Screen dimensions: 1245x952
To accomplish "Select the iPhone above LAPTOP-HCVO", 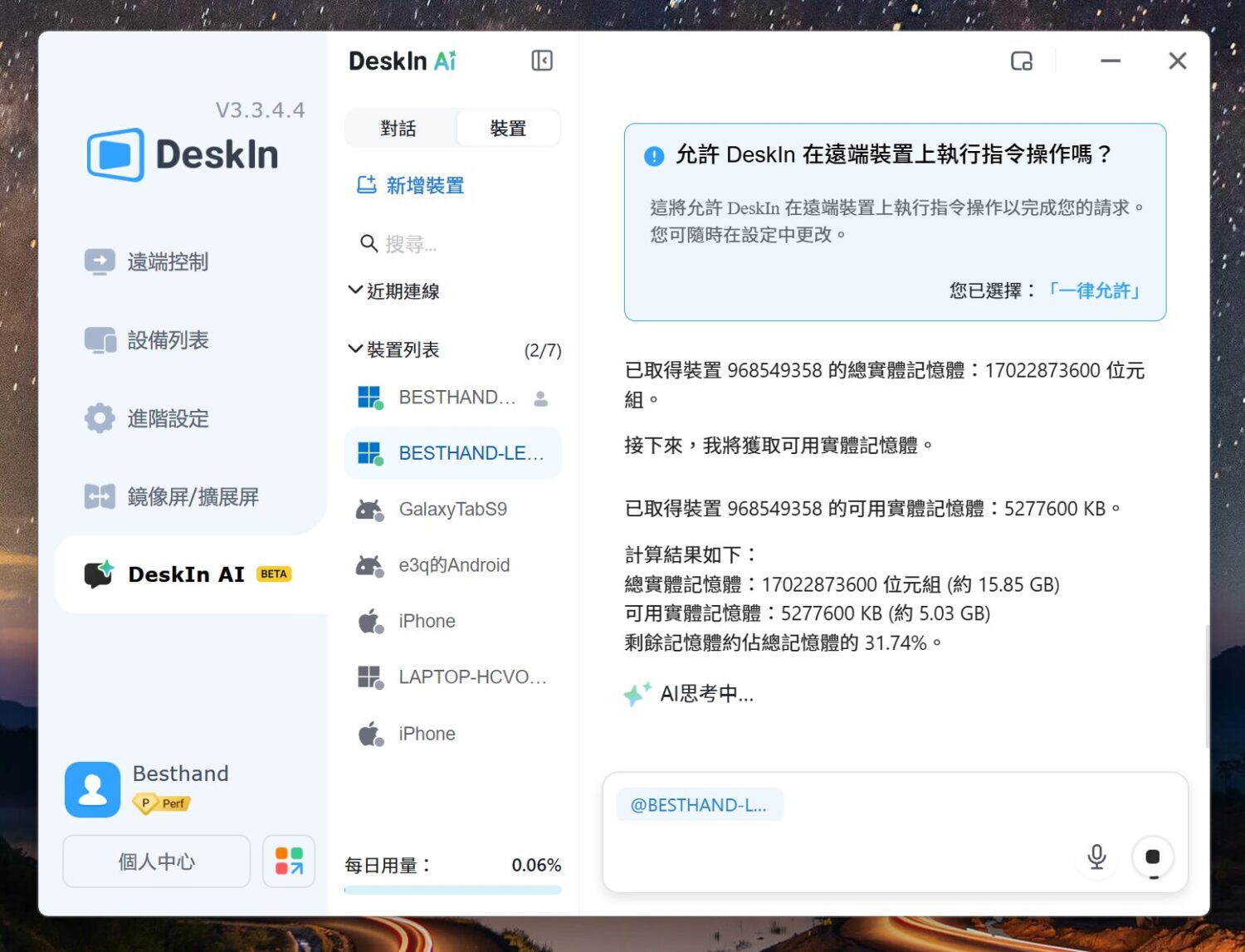I will coord(453,621).
